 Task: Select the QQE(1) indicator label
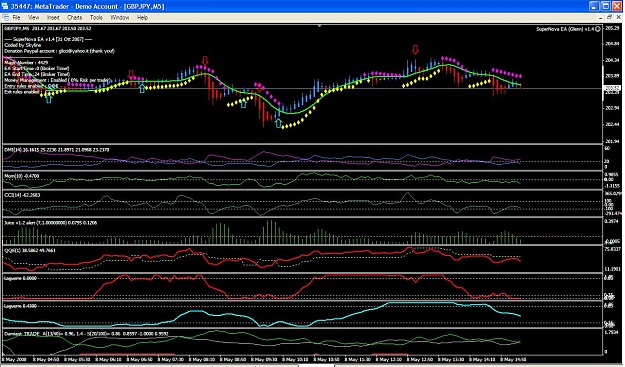pyautogui.click(x=30, y=250)
